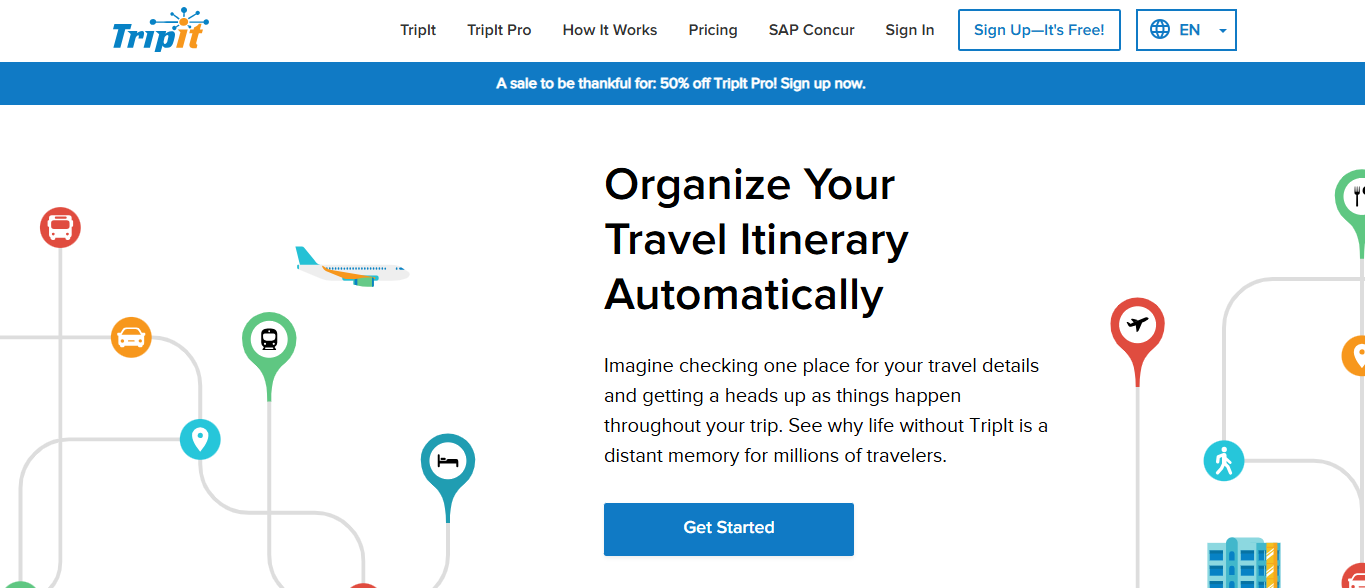This screenshot has width=1365, height=588.
Task: Select the restaurant utensils map pin icon
Action: point(1356,194)
